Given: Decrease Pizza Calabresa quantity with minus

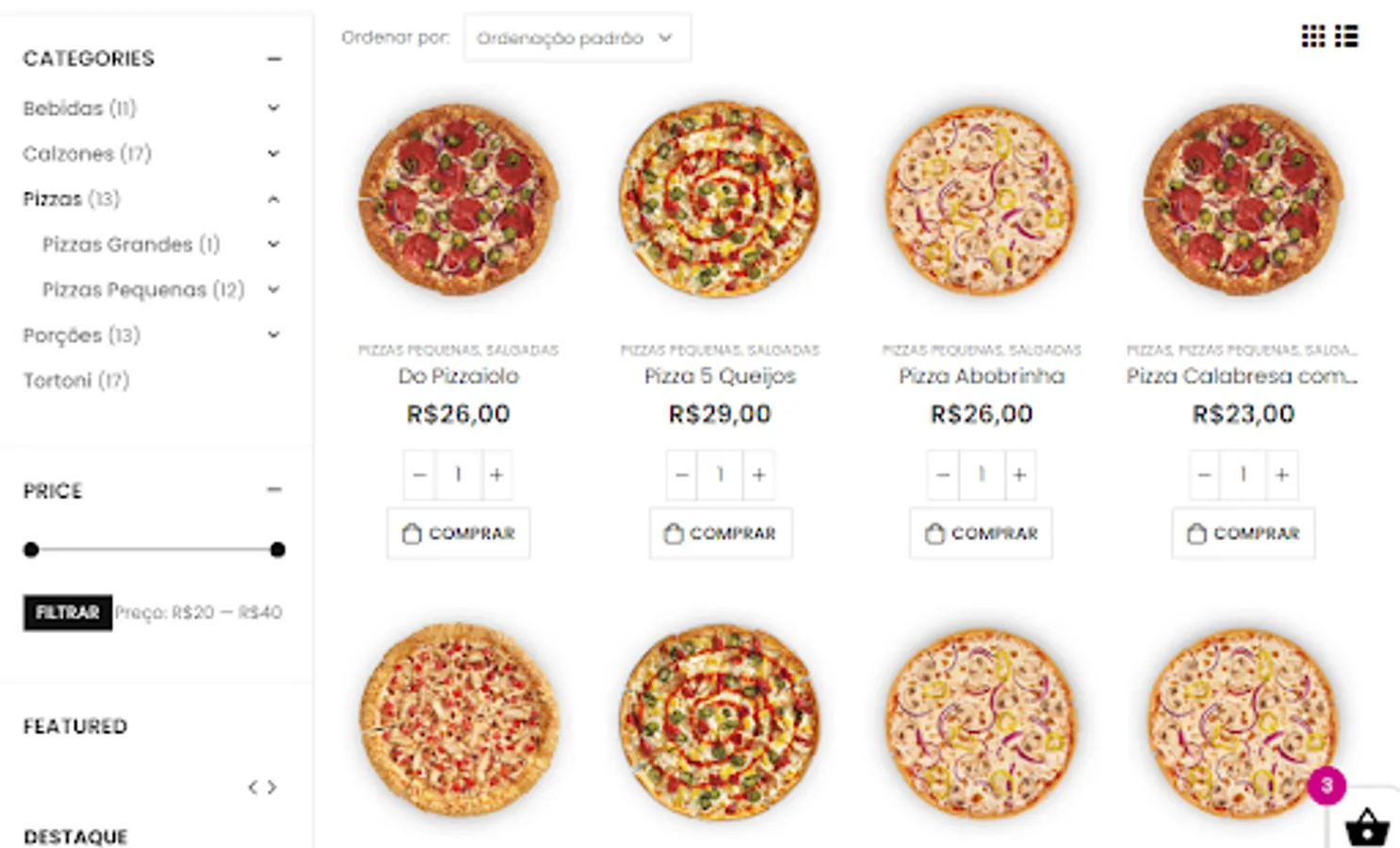Looking at the screenshot, I should pyautogui.click(x=1204, y=475).
